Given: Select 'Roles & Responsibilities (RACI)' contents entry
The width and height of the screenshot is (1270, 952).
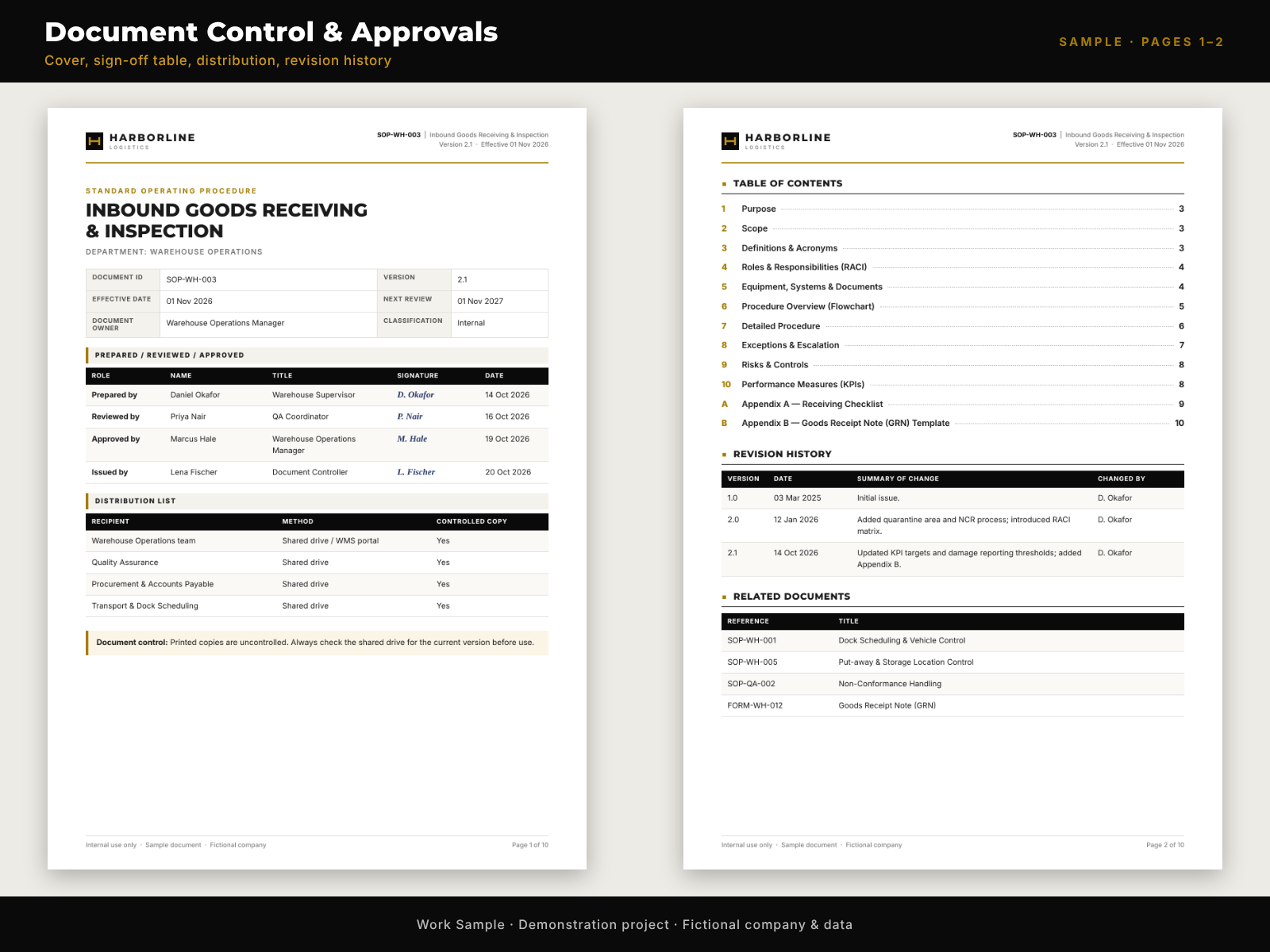Looking at the screenshot, I should click(952, 267).
